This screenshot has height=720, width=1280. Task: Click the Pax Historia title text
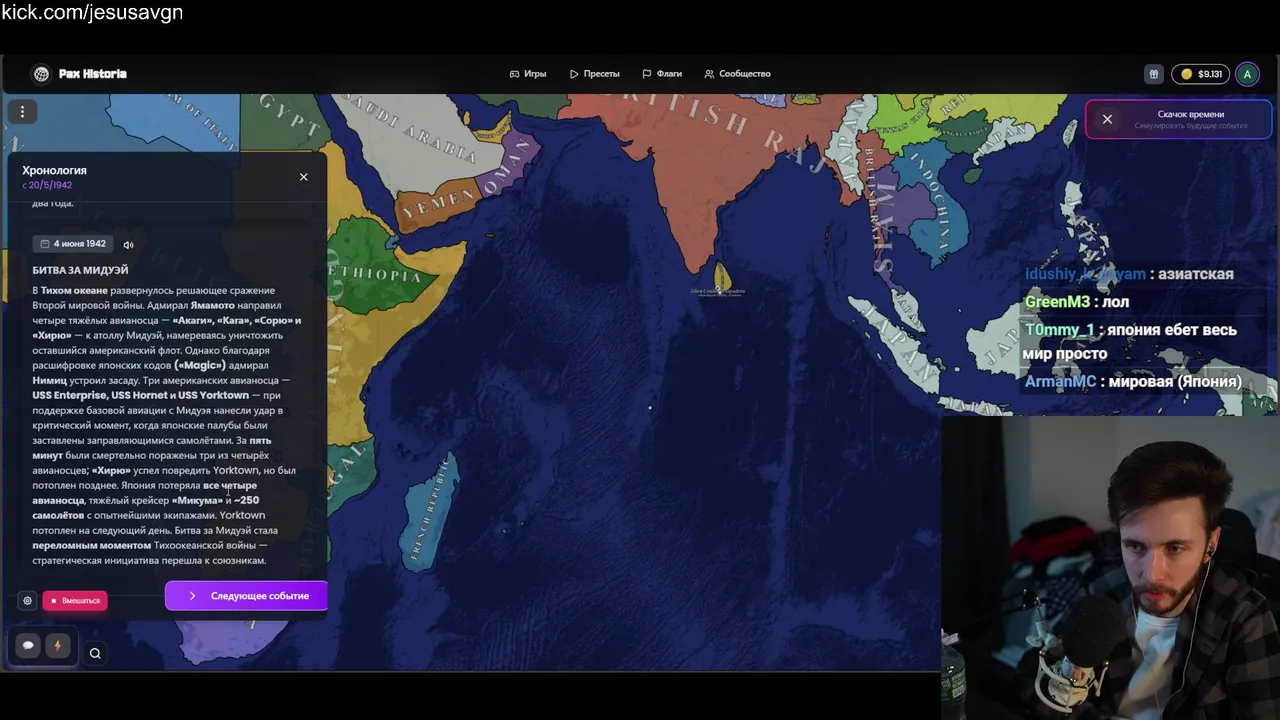pos(93,74)
